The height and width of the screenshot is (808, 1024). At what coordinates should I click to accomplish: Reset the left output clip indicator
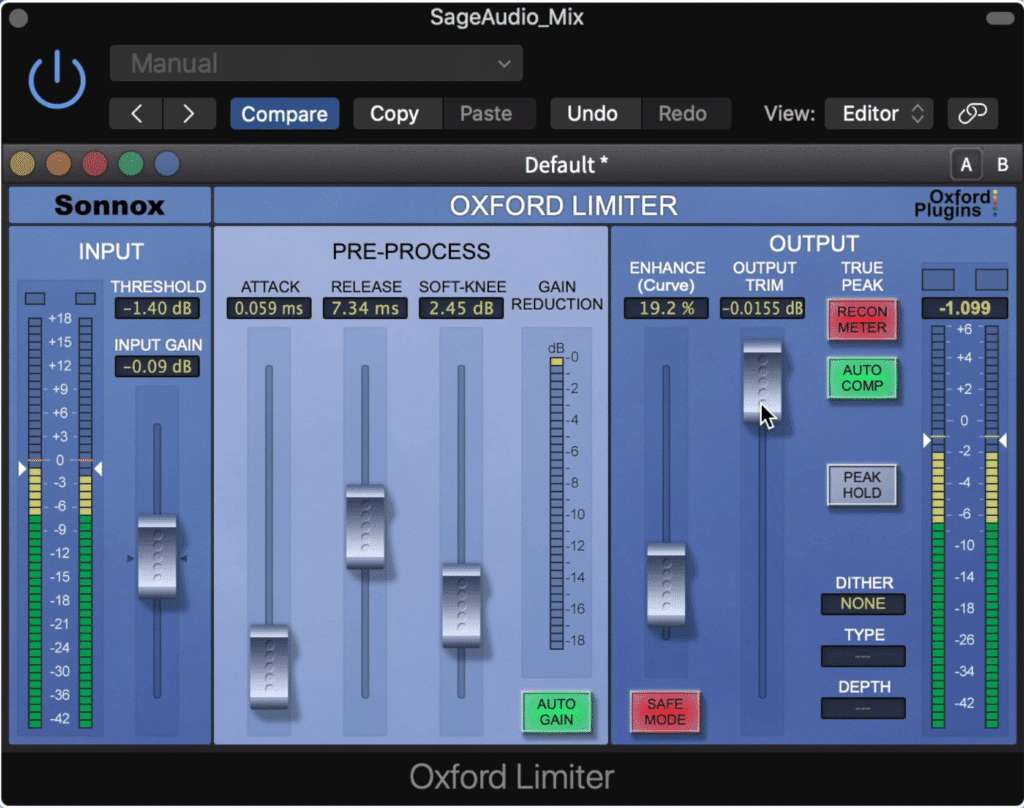pyautogui.click(x=938, y=280)
